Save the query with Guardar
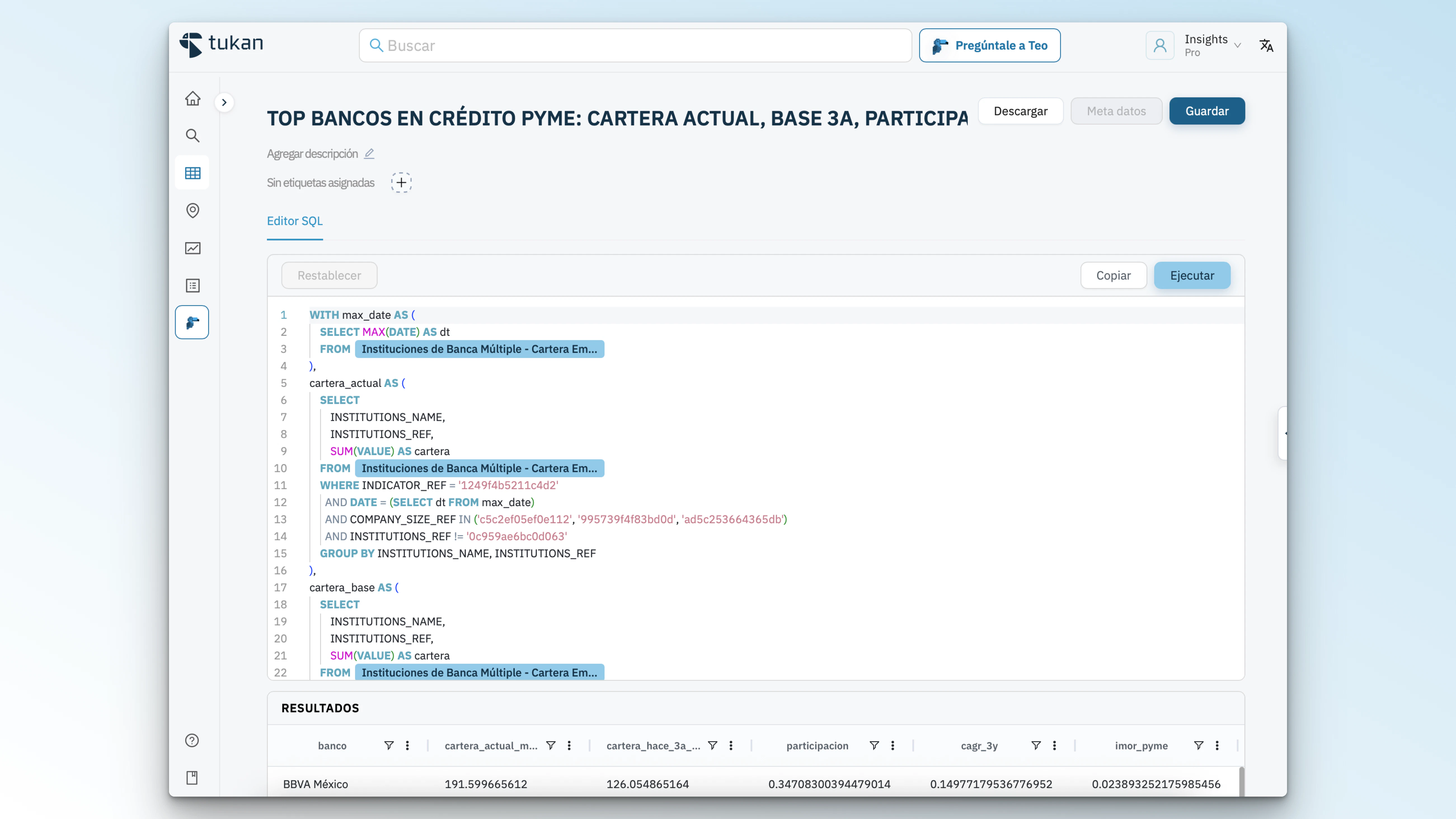This screenshot has height=819, width=1456. (x=1207, y=111)
